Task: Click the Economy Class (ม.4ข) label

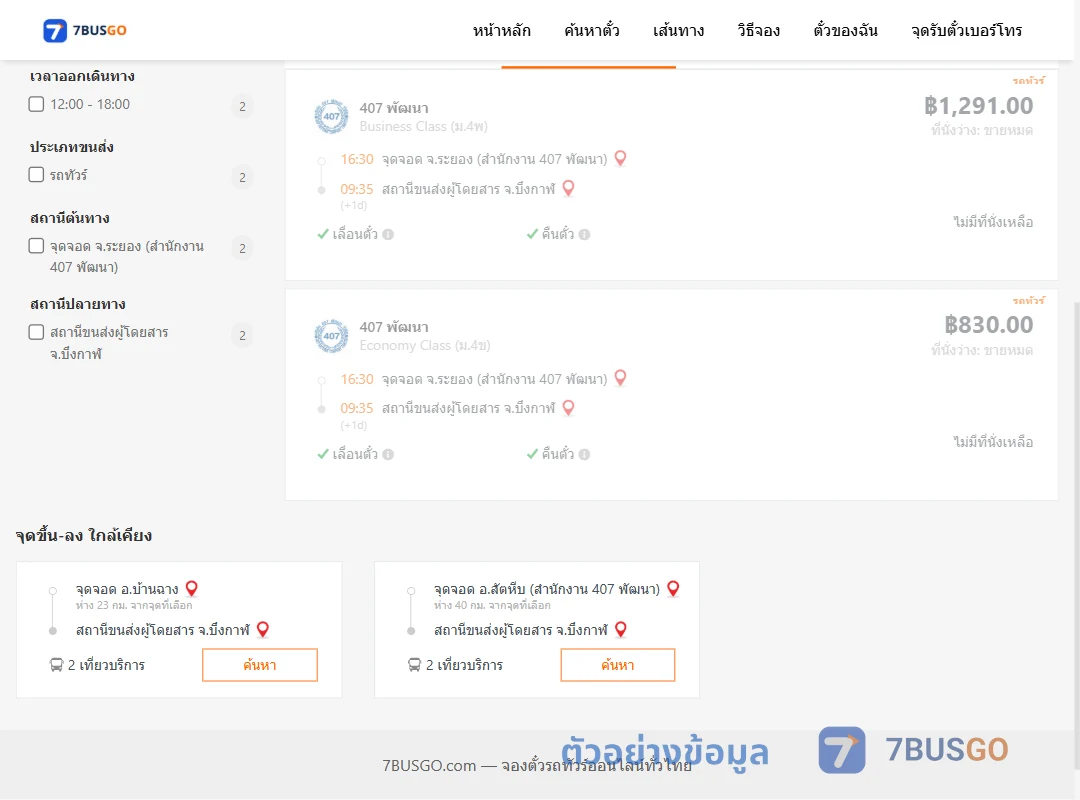Action: click(x=426, y=346)
